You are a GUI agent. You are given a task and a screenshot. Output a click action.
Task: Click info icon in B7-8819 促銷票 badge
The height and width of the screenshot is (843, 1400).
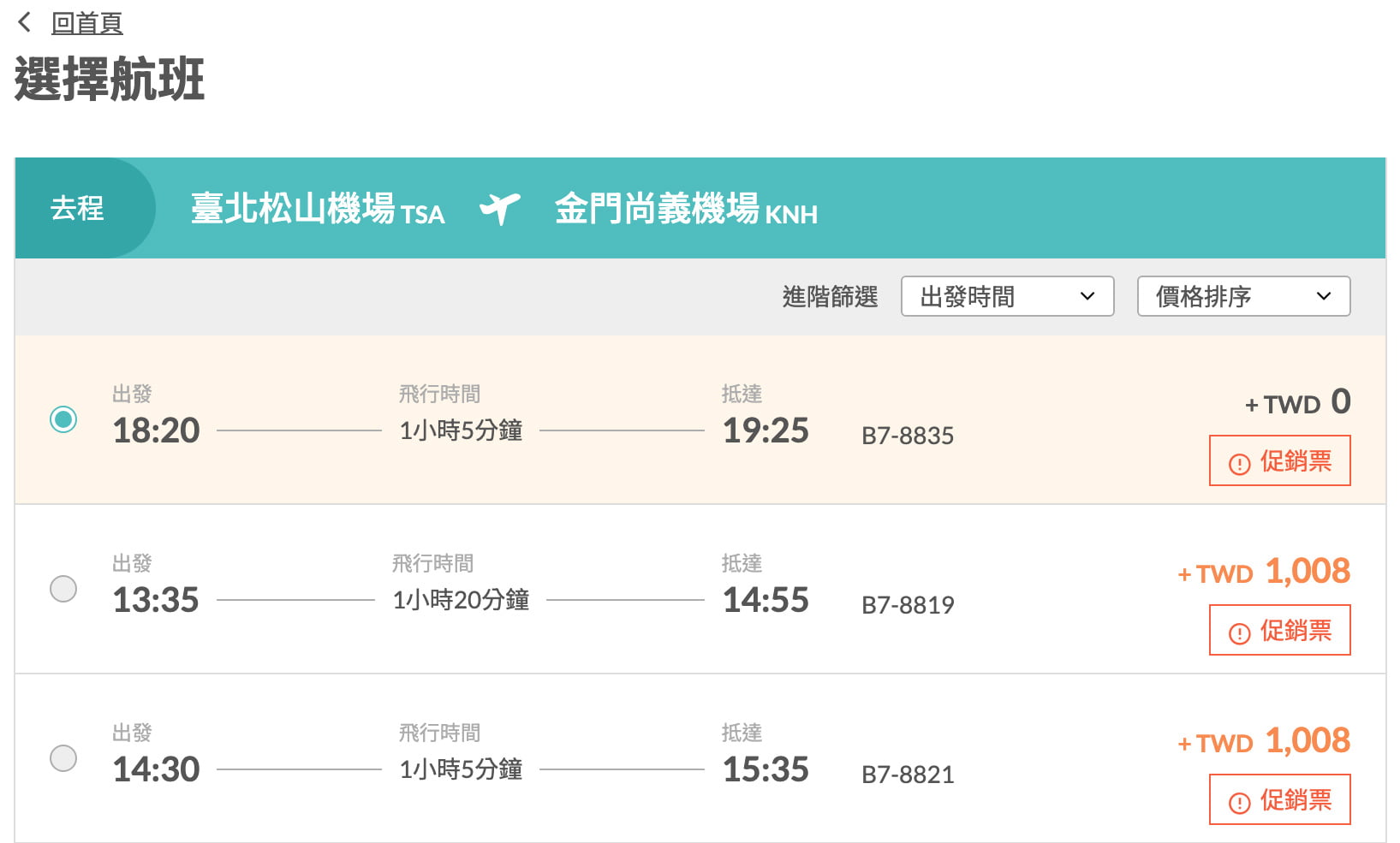coord(1239,633)
